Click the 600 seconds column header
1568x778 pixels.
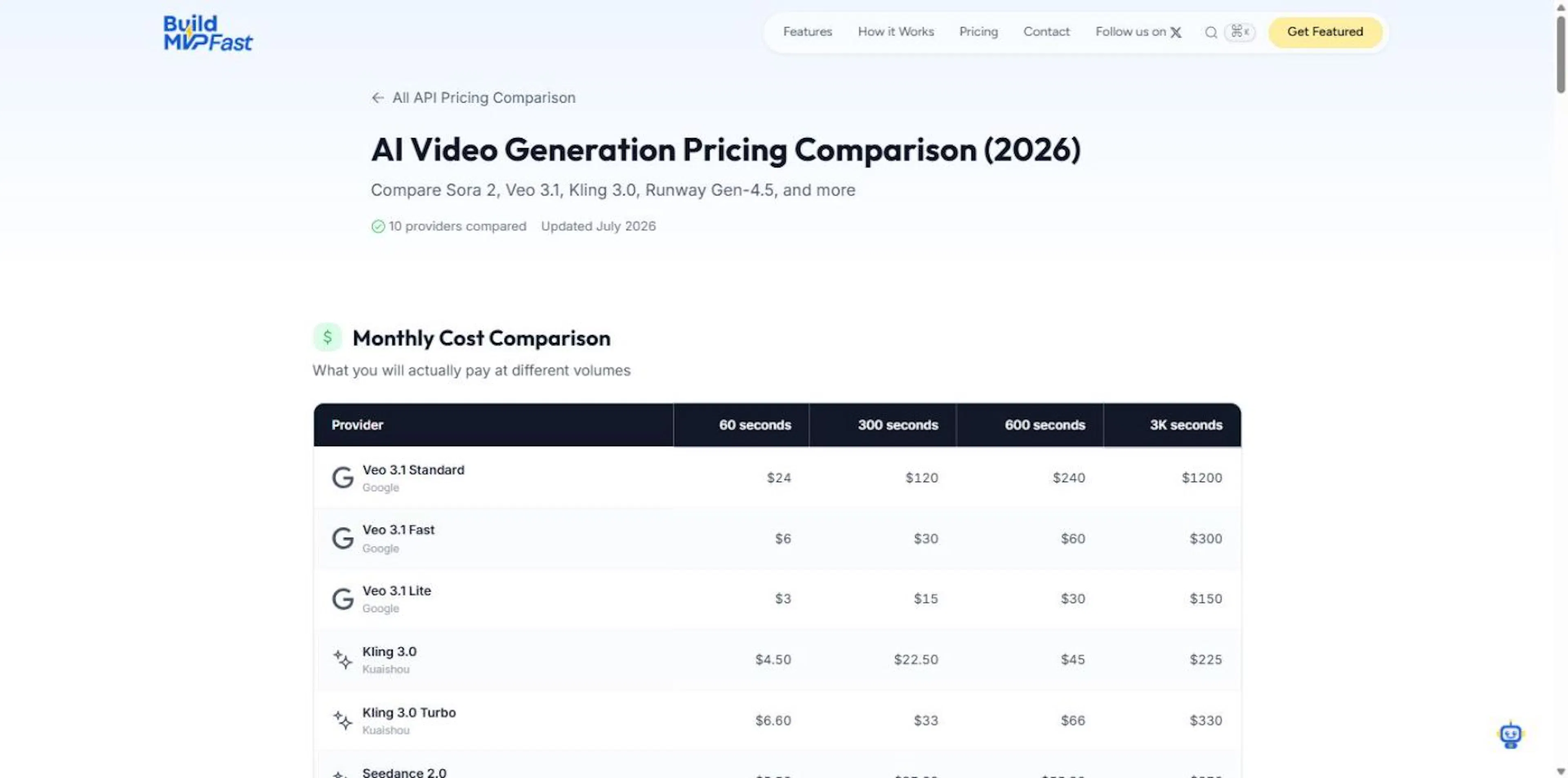tap(1029, 425)
